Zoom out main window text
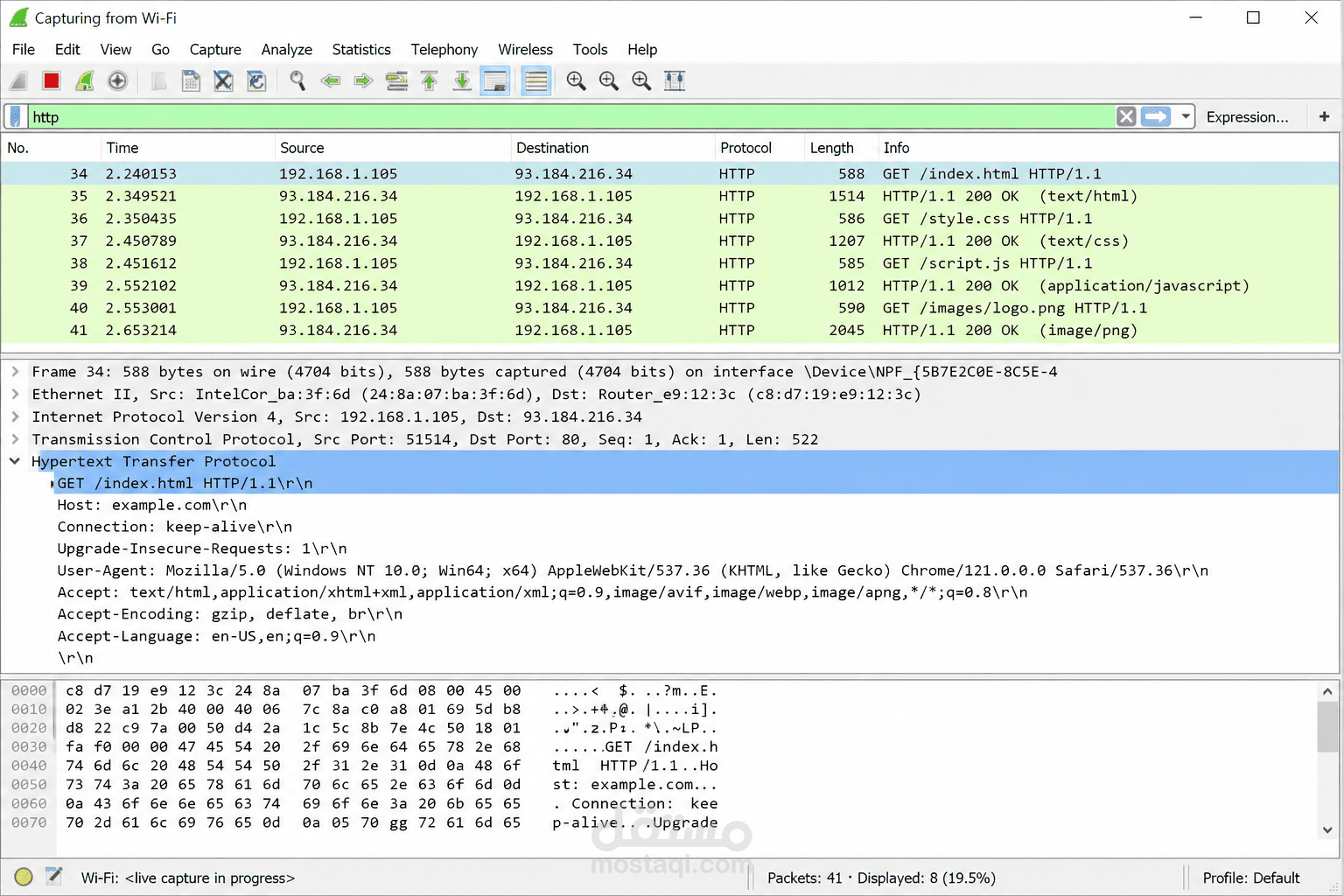1344x896 pixels. point(609,81)
